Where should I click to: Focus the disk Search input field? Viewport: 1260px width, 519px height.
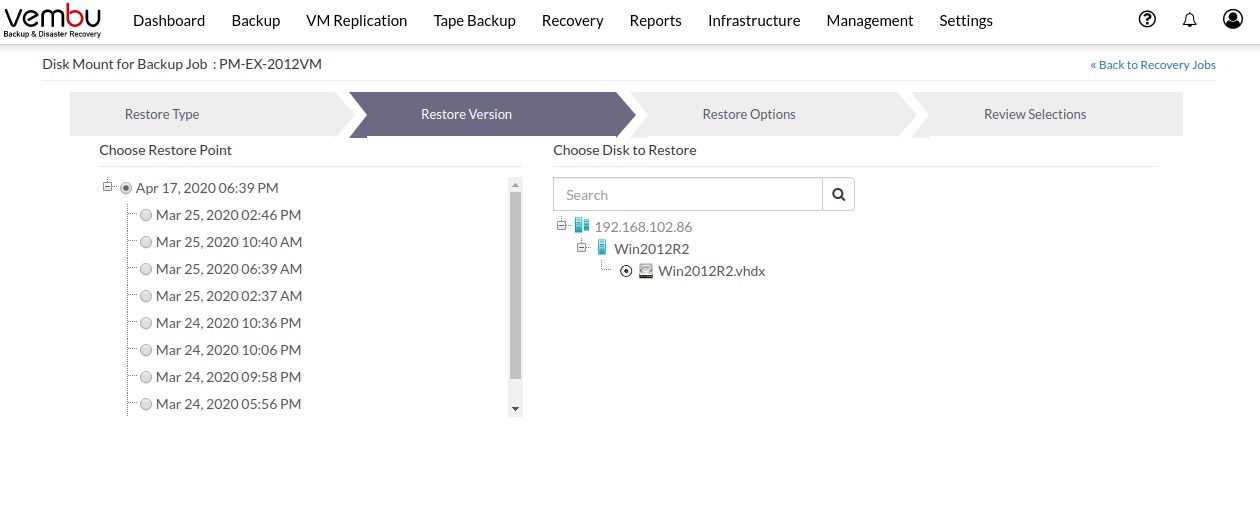click(688, 195)
